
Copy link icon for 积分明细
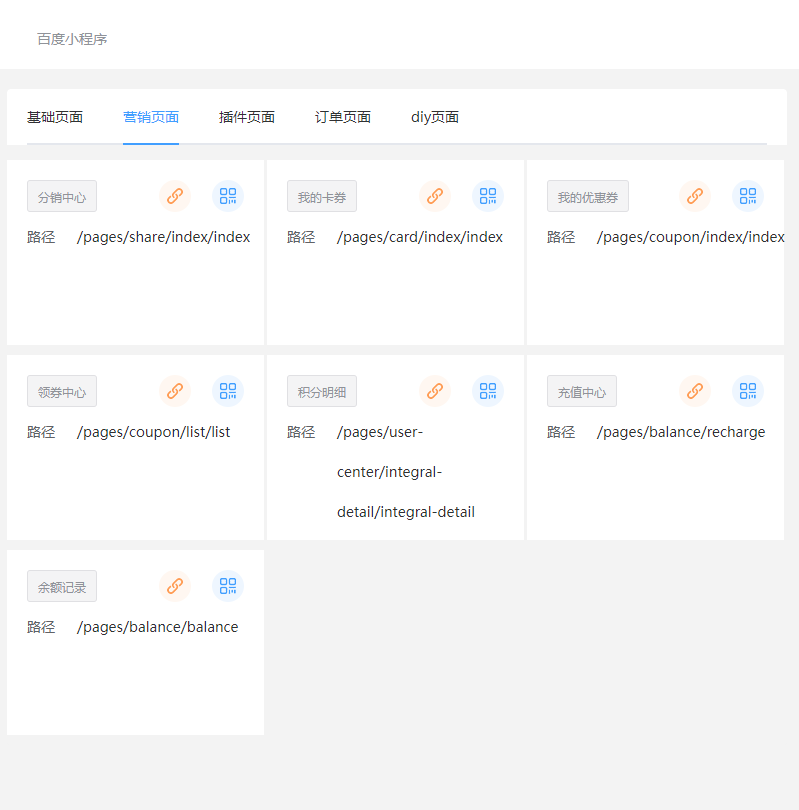tap(435, 392)
